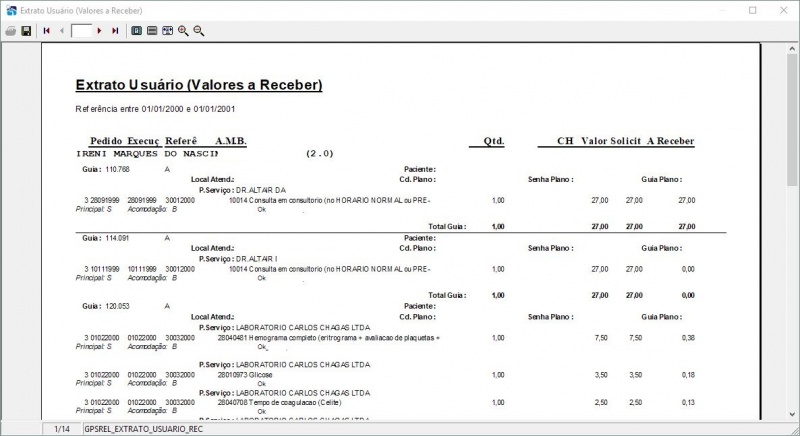
Task: Click the A Receber column header
Action: (x=670, y=141)
